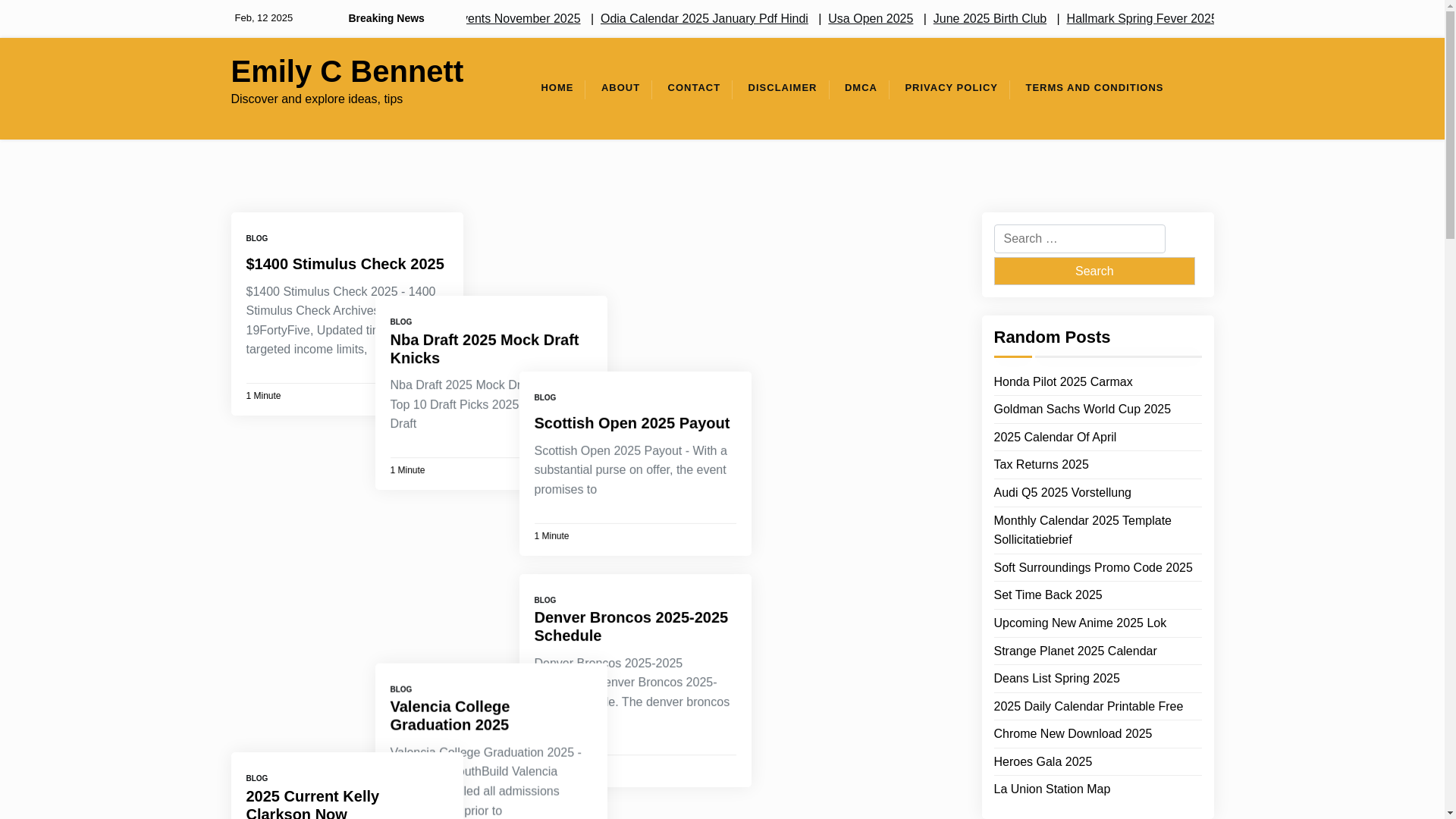Screen dimensions: 1456x819
Task: Open Monthly Calendar 2025 Template Sollicitatiebrief link
Action: (1082, 530)
